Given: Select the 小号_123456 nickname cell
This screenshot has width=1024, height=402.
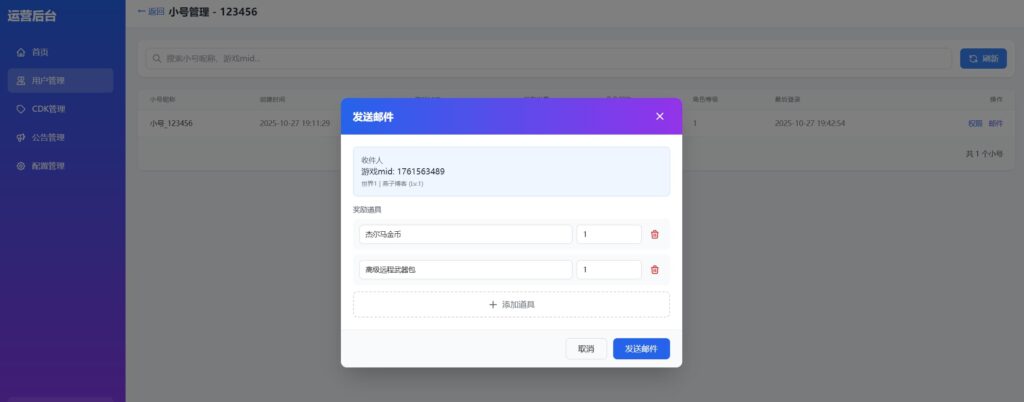Looking at the screenshot, I should click(170, 123).
